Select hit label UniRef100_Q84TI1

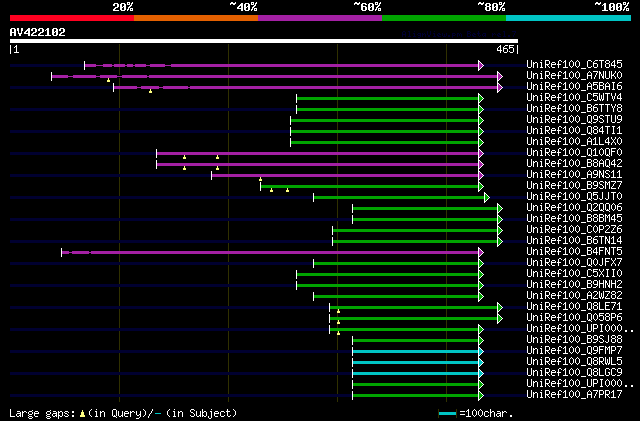pos(574,131)
